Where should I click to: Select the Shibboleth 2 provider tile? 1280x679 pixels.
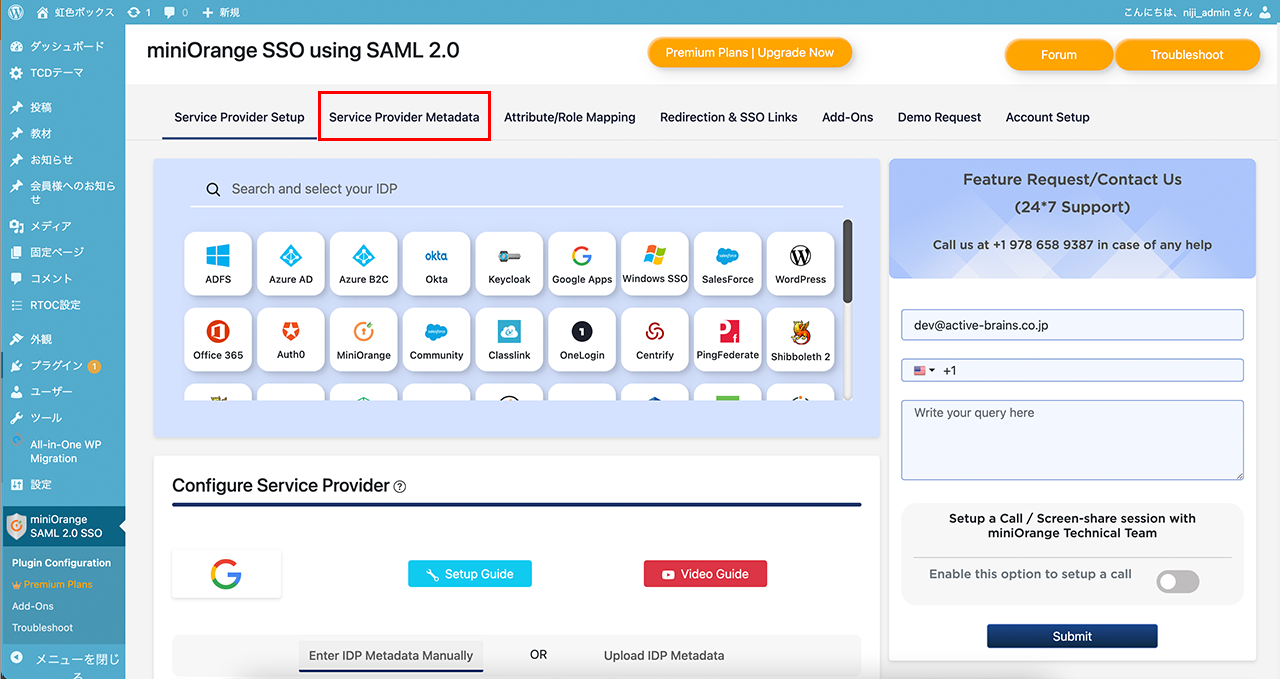(x=801, y=340)
